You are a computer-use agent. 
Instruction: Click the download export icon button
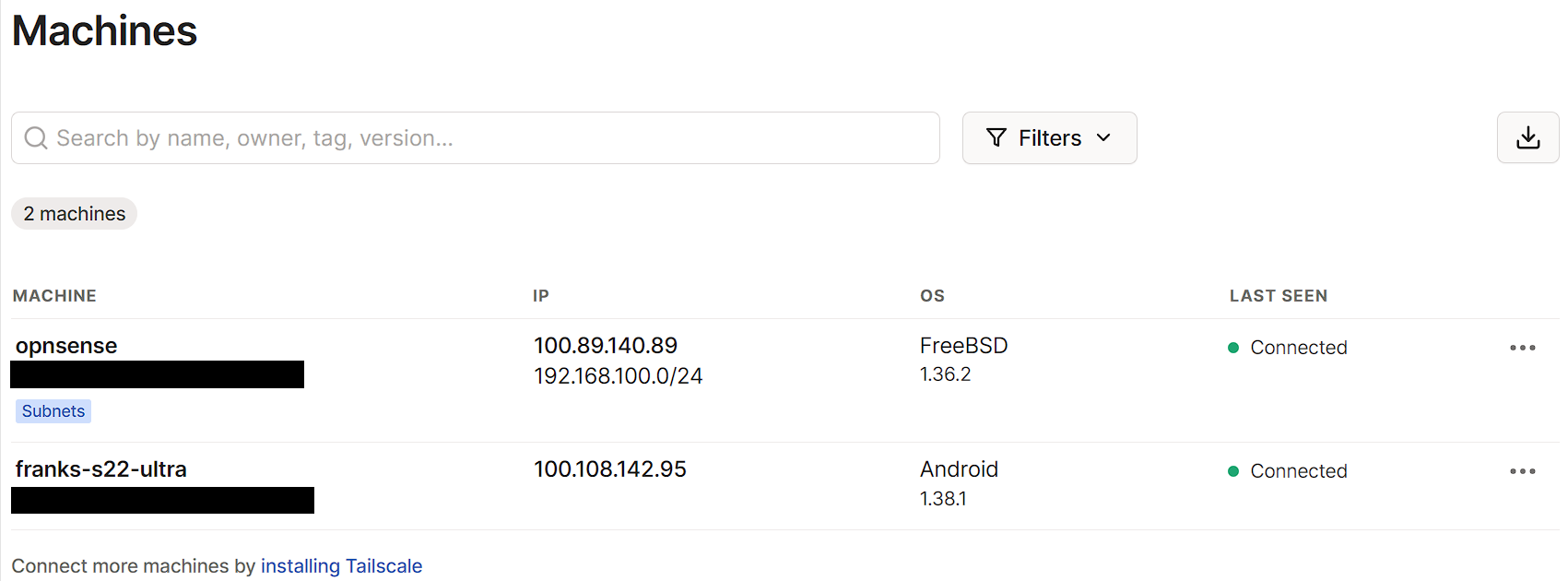[x=1527, y=137]
